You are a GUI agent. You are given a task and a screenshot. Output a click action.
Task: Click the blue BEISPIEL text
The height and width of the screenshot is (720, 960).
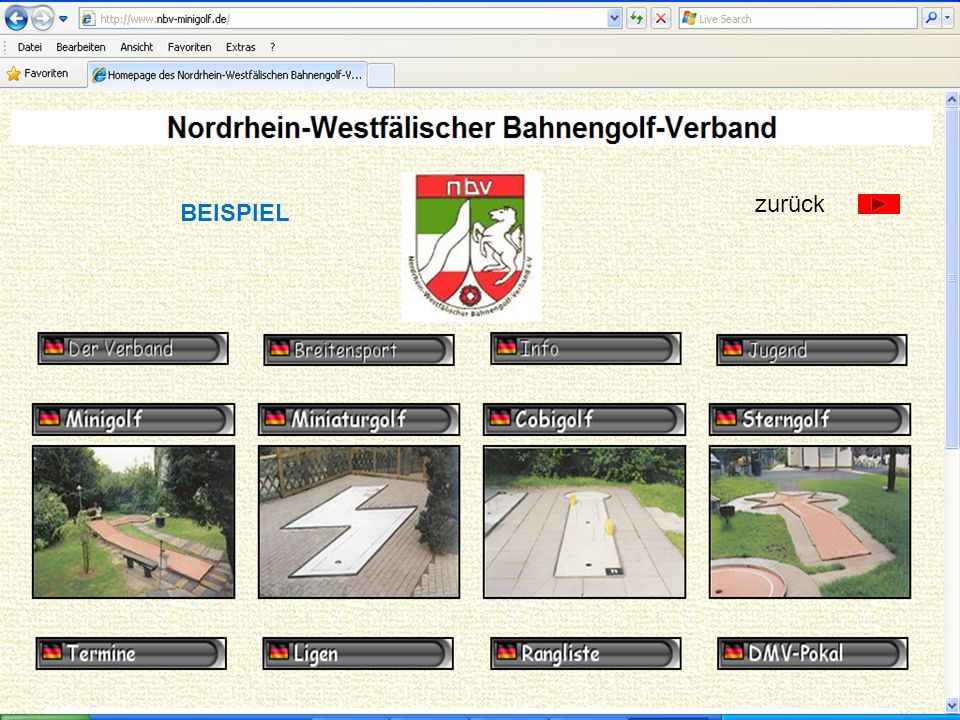click(235, 213)
